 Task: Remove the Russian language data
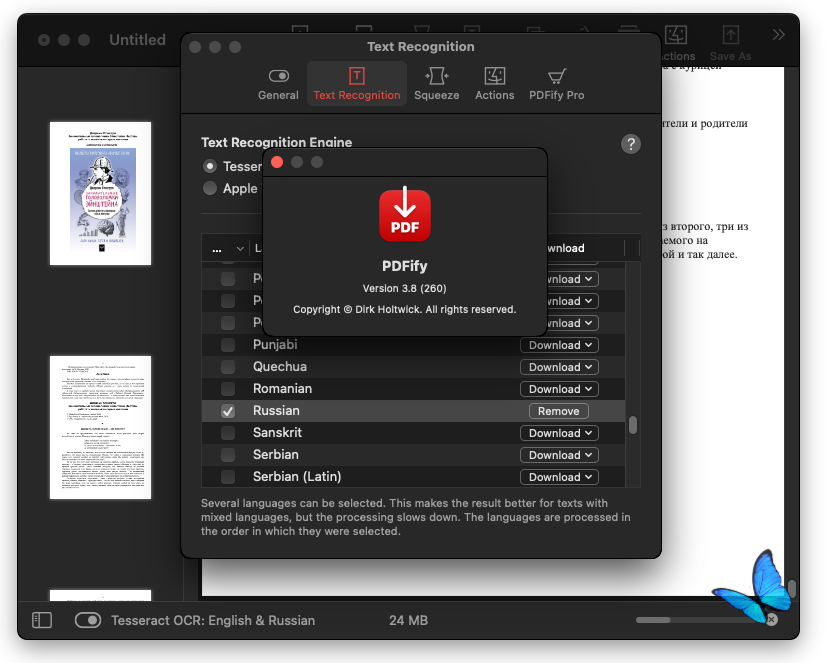pos(558,411)
